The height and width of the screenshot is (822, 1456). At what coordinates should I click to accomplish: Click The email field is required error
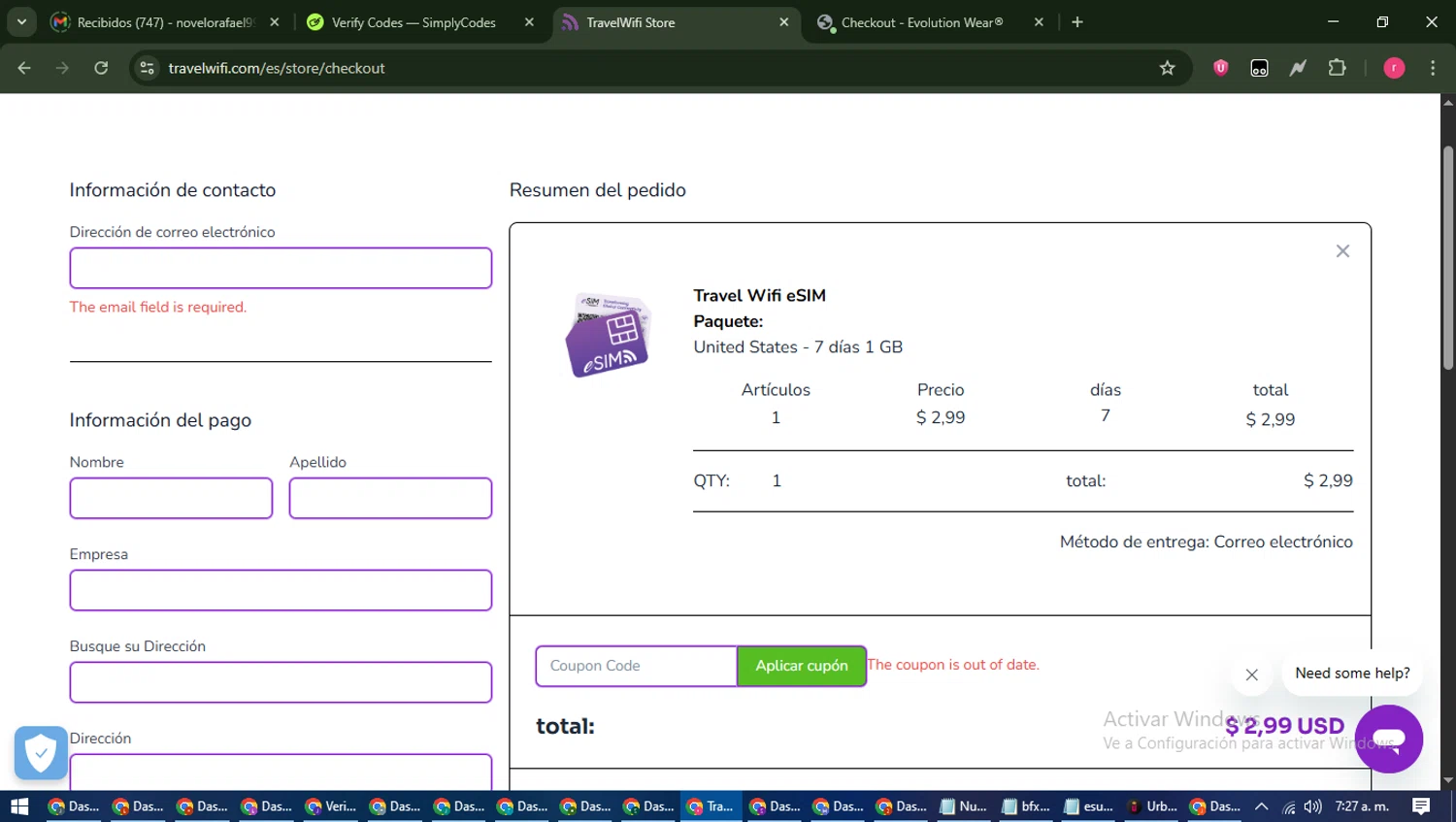(158, 307)
